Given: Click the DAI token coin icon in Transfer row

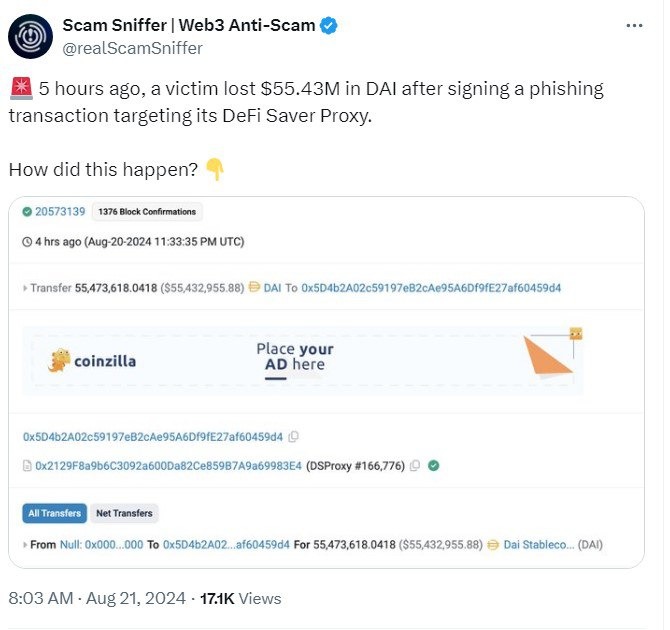Looking at the screenshot, I should (x=254, y=288).
